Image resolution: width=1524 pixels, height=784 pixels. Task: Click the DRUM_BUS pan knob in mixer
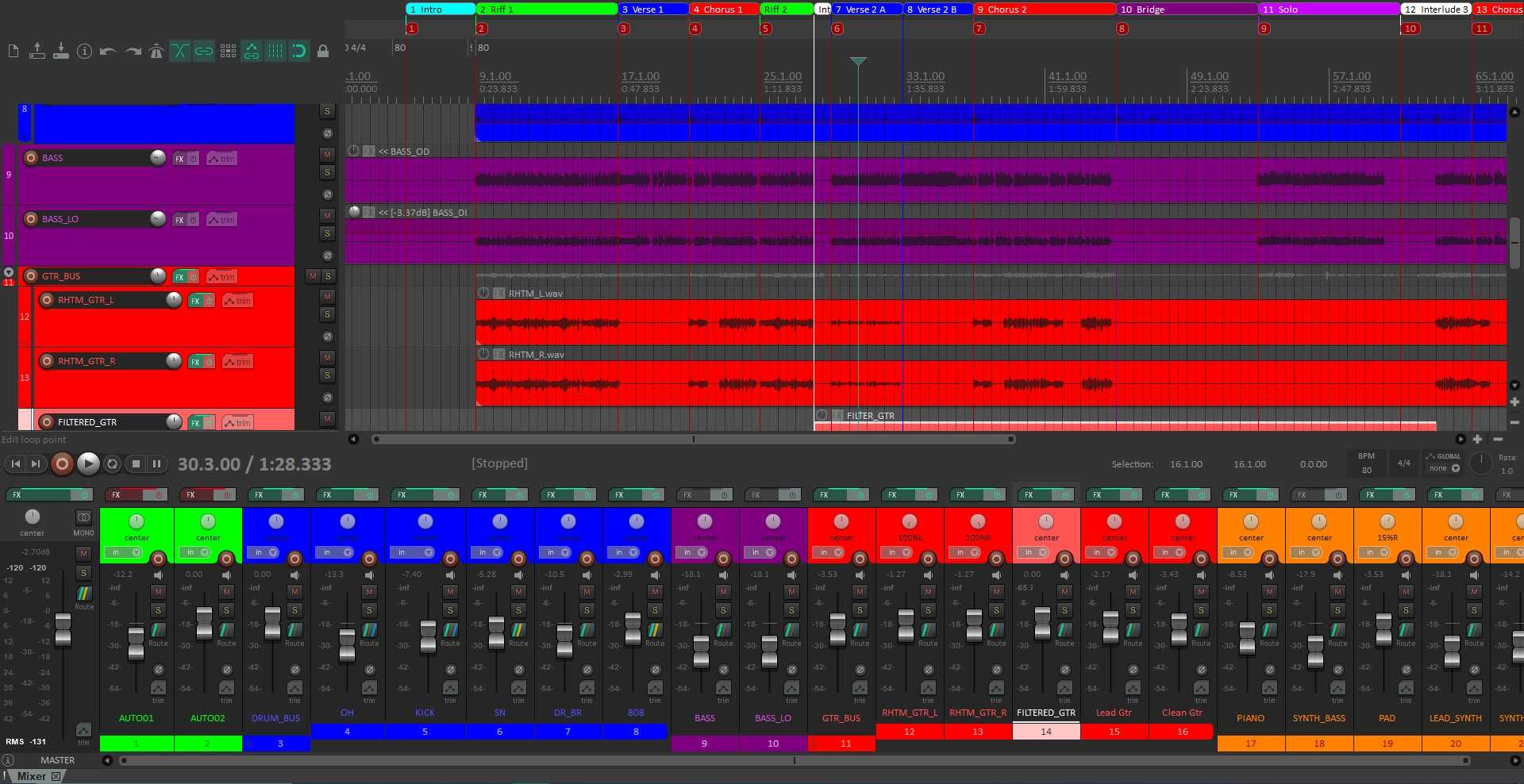click(x=276, y=521)
